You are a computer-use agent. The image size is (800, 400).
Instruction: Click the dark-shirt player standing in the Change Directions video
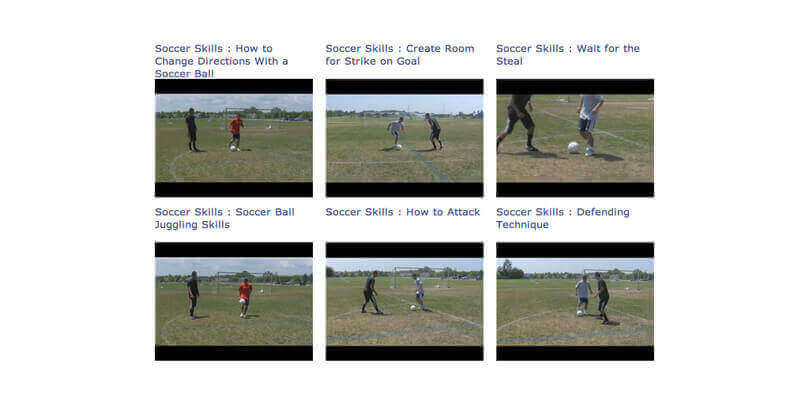point(192,130)
